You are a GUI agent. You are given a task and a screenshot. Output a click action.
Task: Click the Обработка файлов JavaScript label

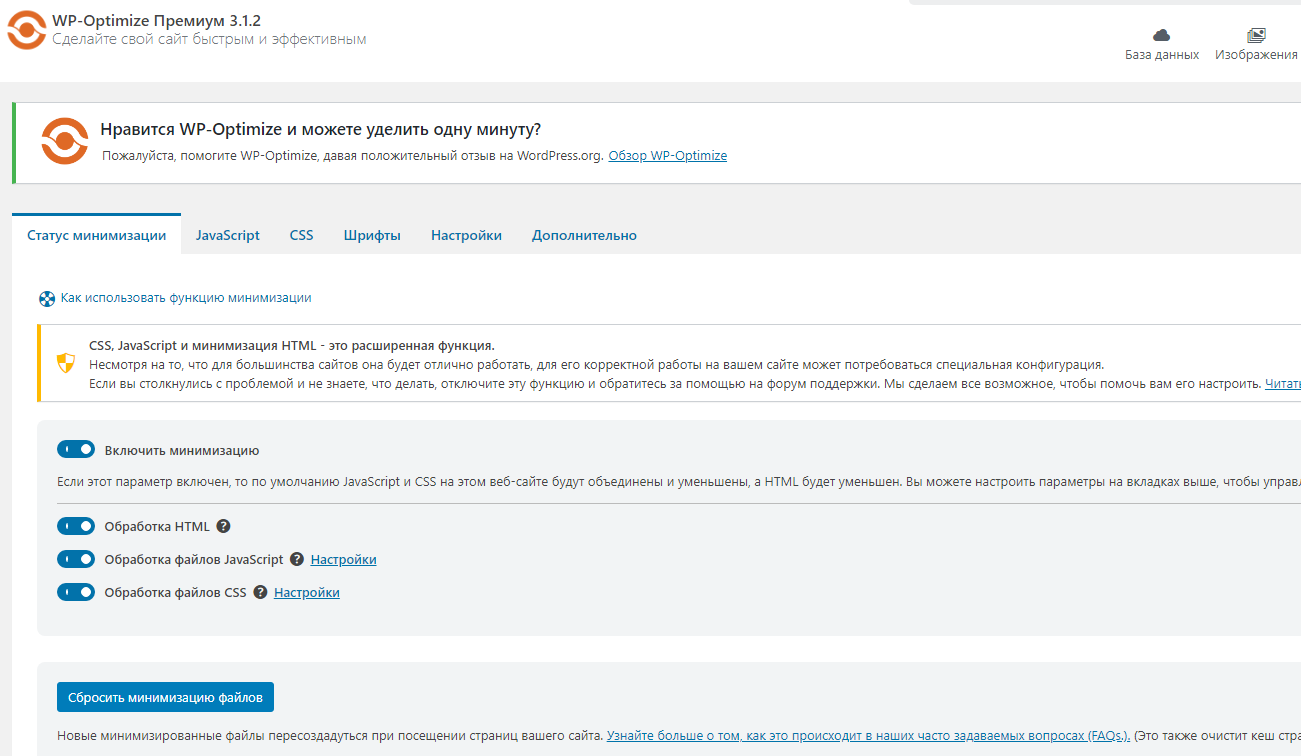tap(194, 559)
